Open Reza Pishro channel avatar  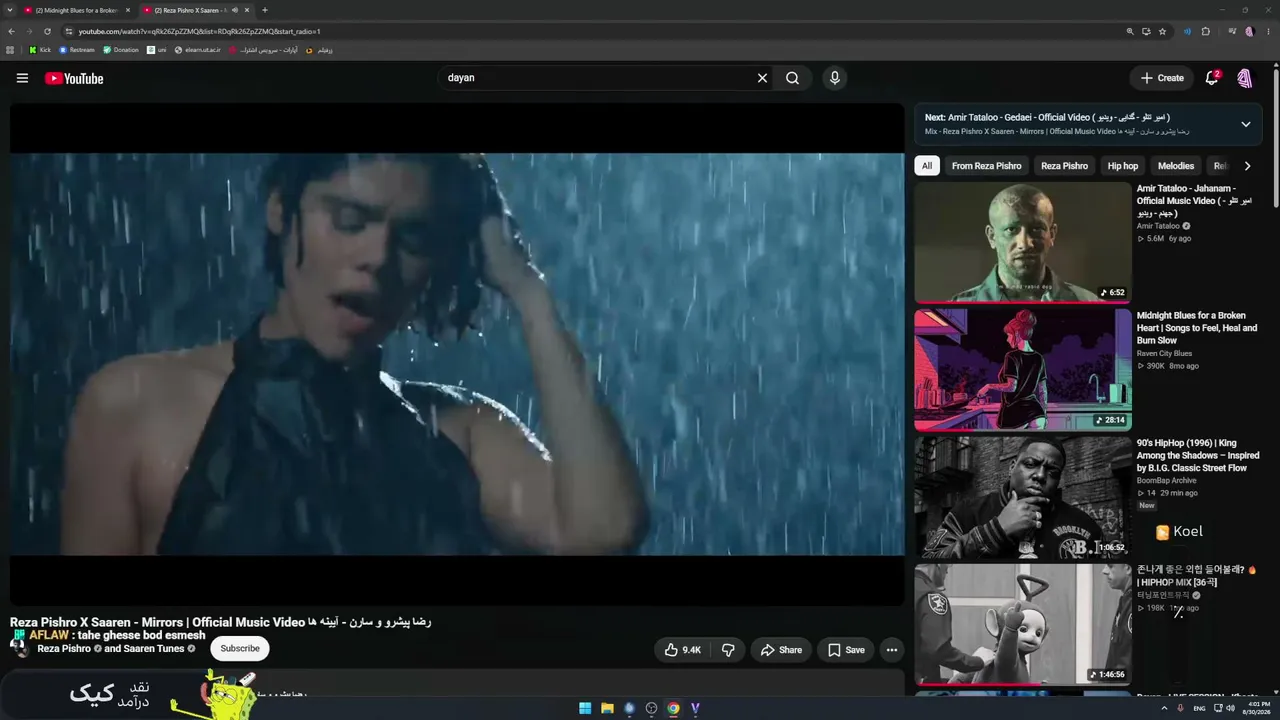[19, 646]
